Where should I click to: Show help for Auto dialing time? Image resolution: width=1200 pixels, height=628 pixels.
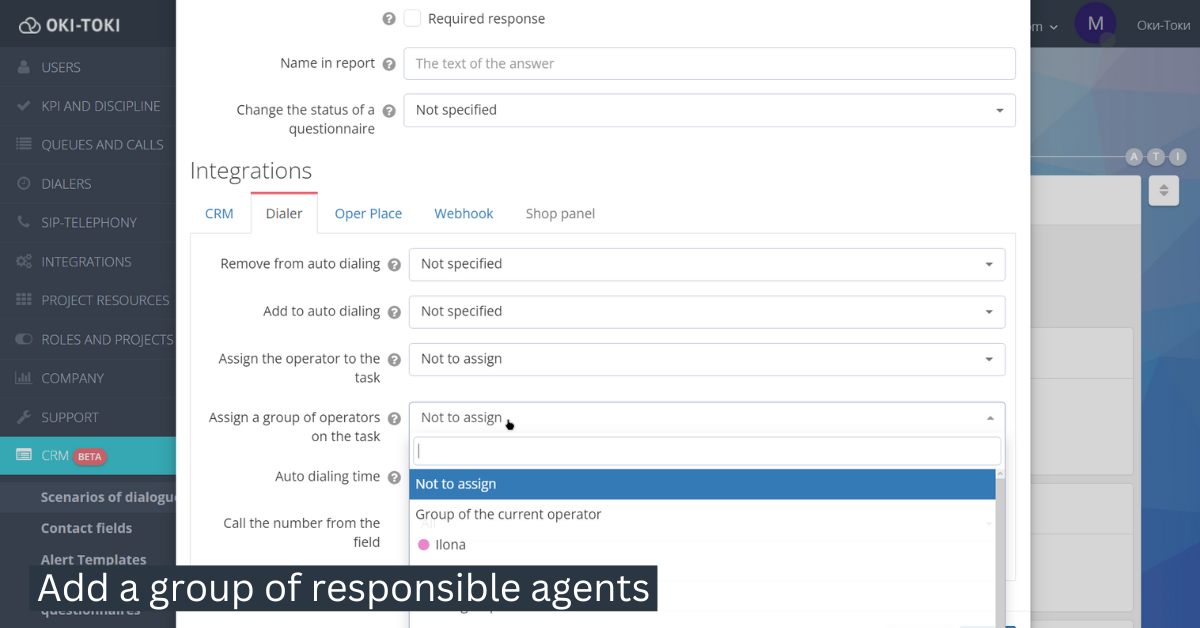click(x=394, y=477)
